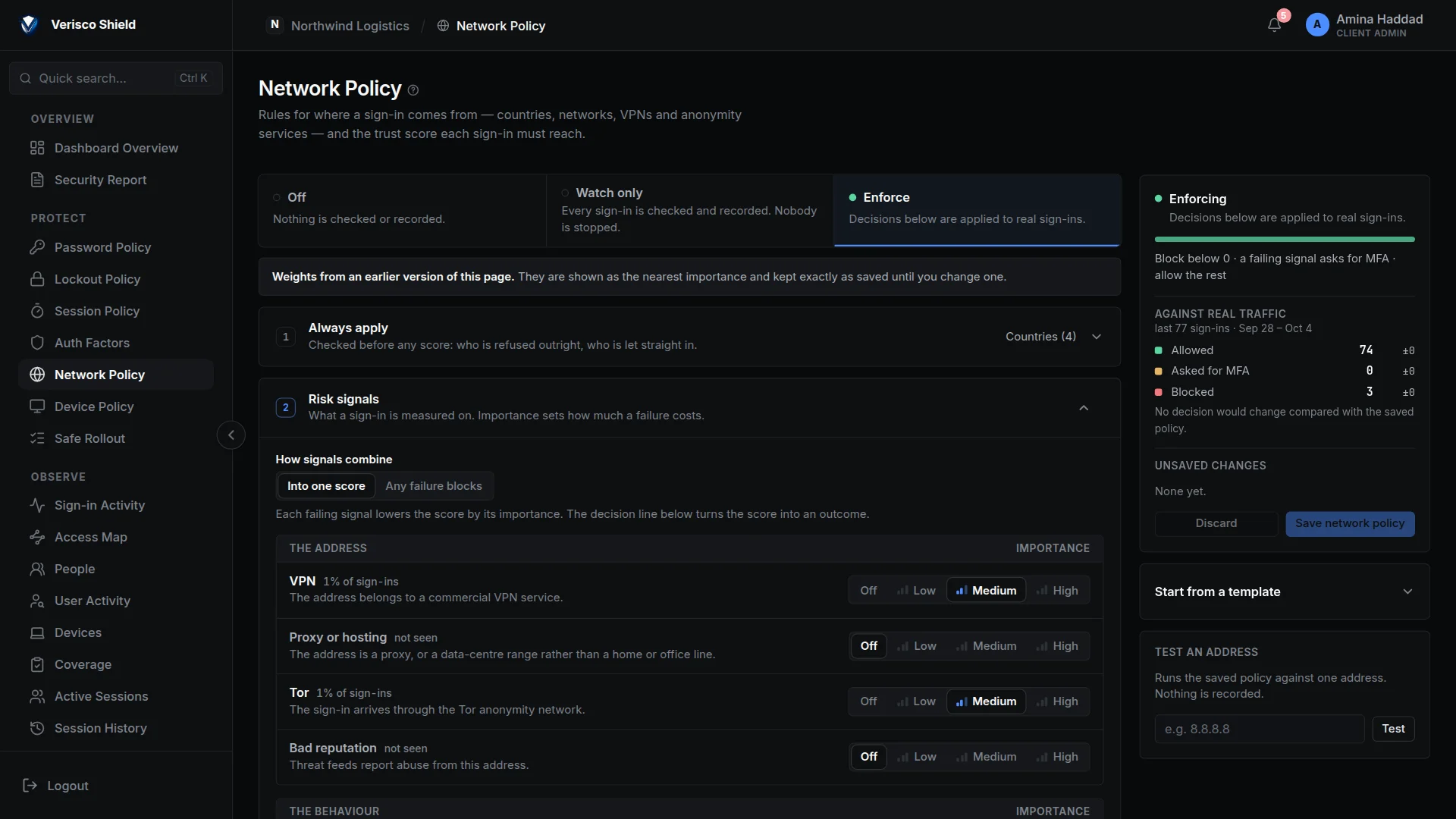Focus the Quick search field
The height and width of the screenshot is (819, 1456).
pos(116,78)
